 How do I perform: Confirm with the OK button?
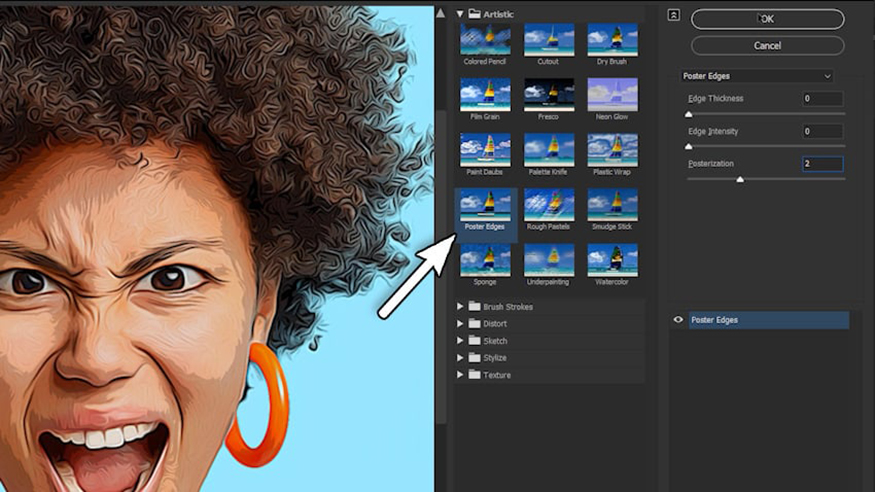[x=767, y=19]
